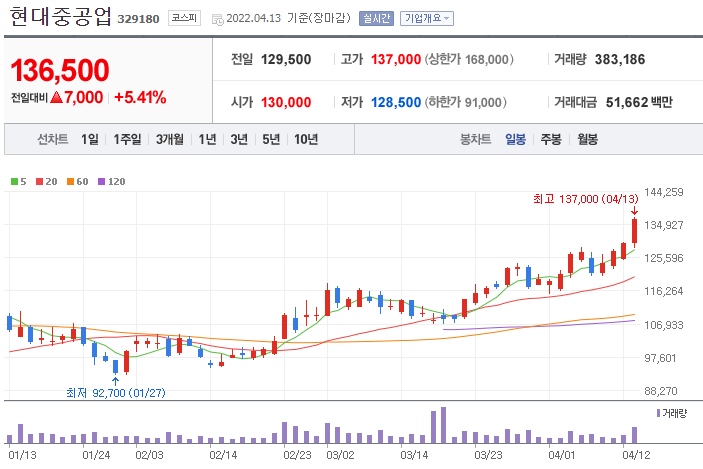
Task: Click the 04/13 tall red candlestick
Action: pos(634,231)
